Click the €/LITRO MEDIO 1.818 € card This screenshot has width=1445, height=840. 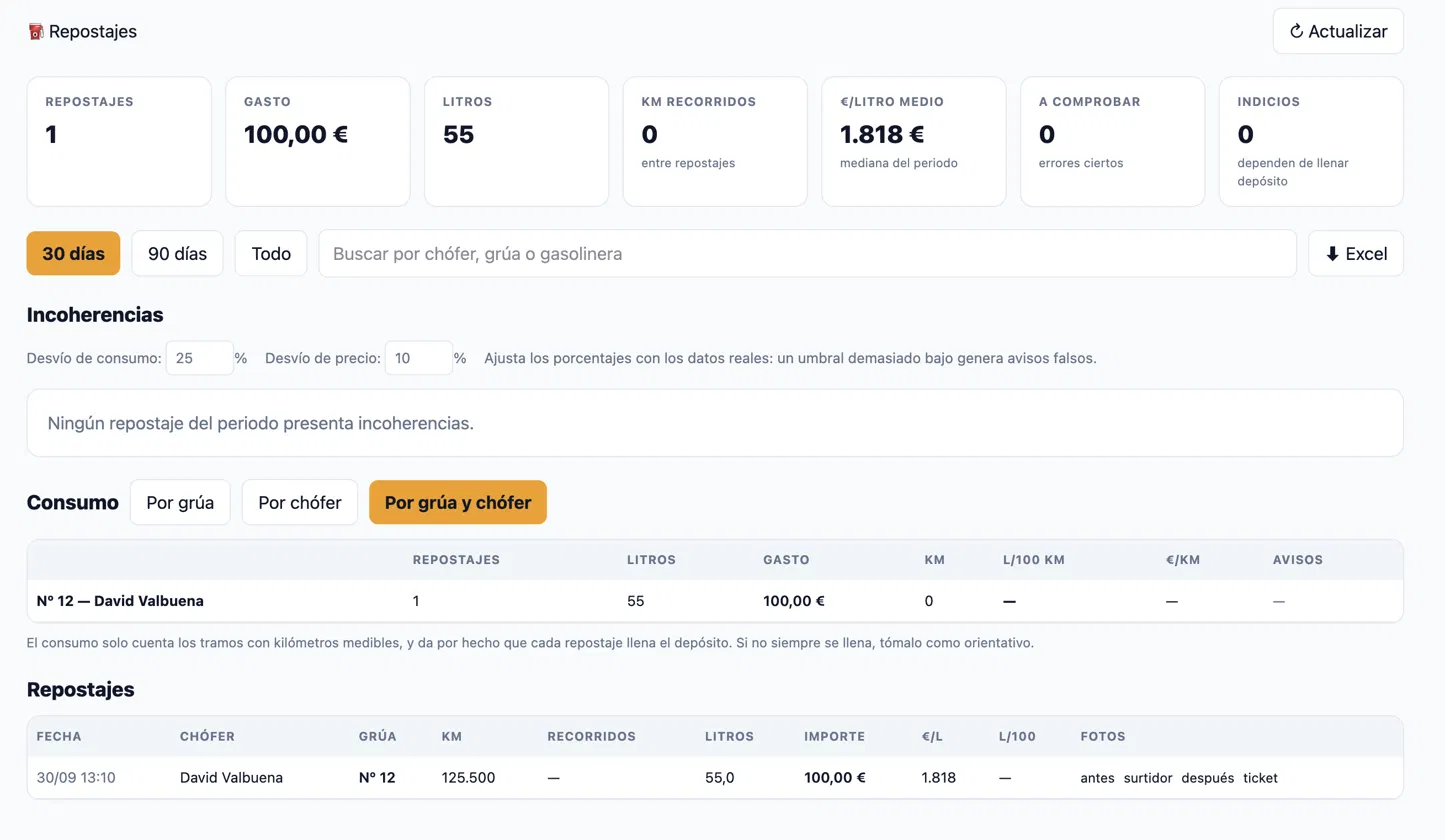coord(913,142)
